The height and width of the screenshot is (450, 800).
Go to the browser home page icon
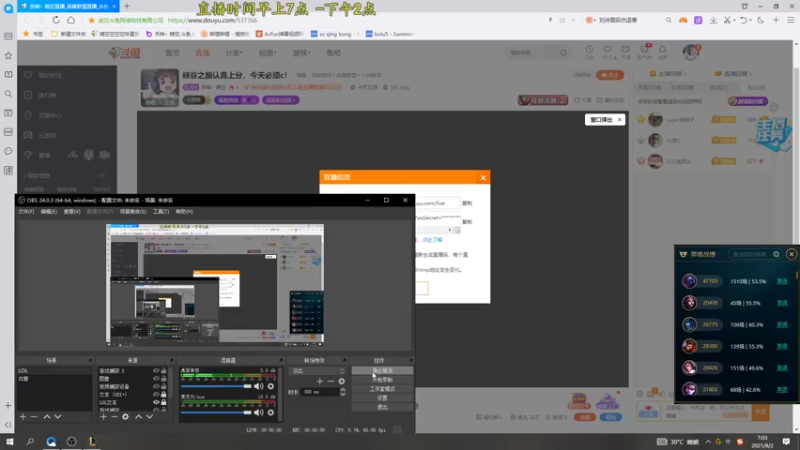point(71,20)
